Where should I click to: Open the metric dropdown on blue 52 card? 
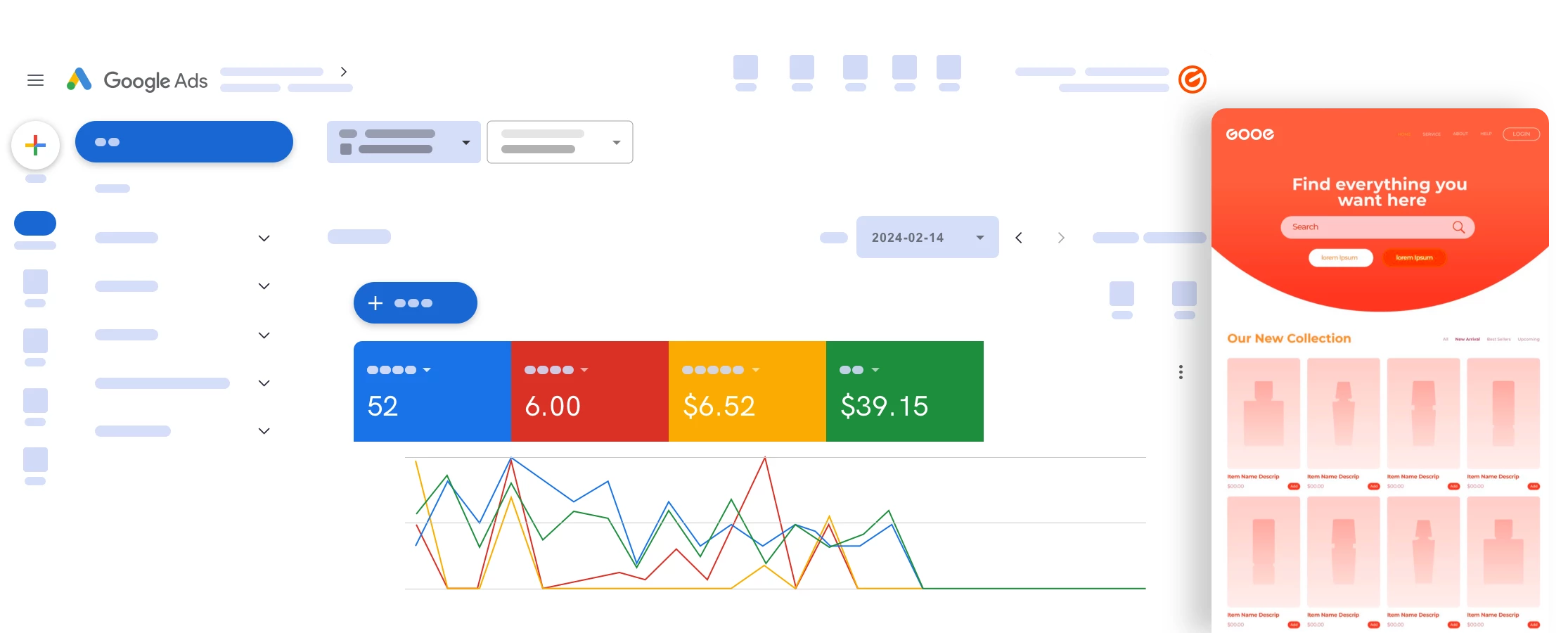tap(427, 370)
